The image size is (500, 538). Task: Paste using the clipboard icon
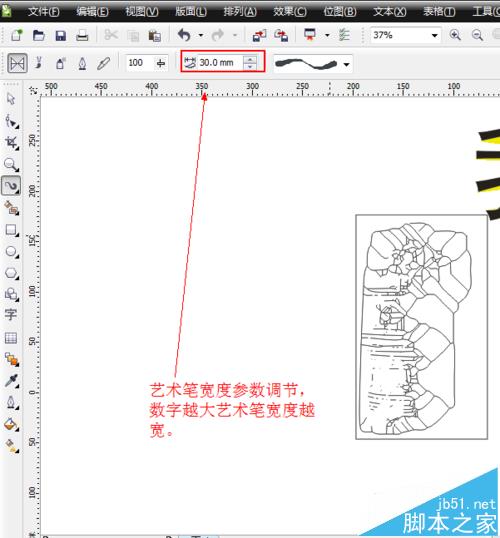point(154,36)
